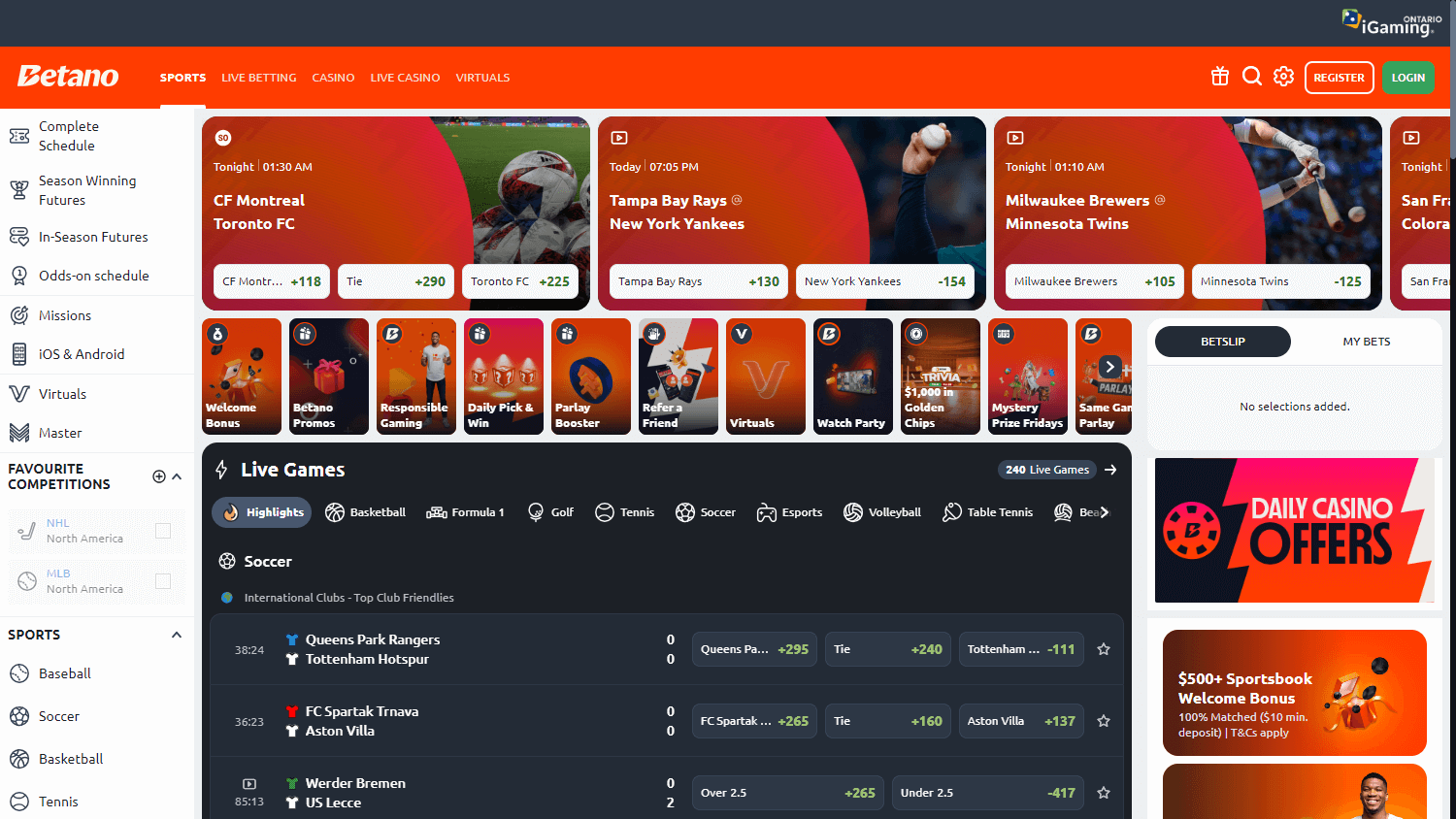The width and height of the screenshot is (1456, 819).
Task: Open all live games arrow icon
Action: coord(1110,470)
